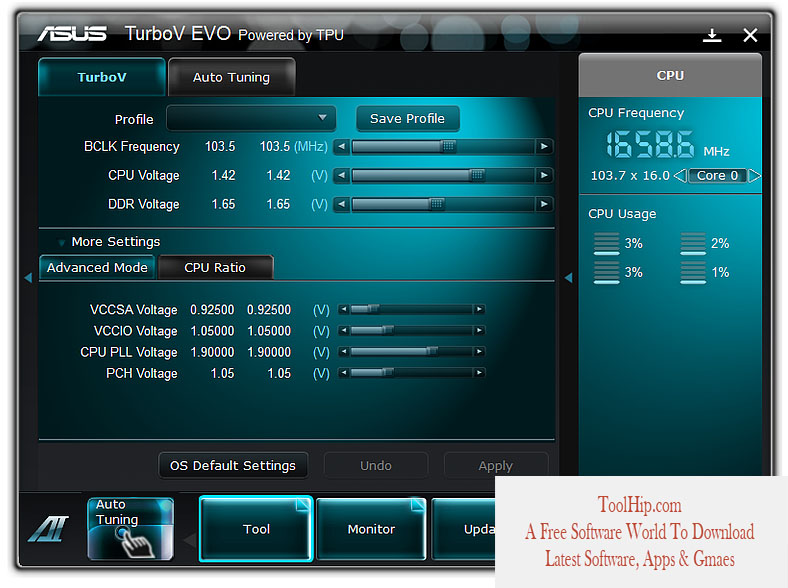Image resolution: width=788 pixels, height=588 pixels.
Task: Increase DDR Voltage with right arrow
Action: coord(544,204)
